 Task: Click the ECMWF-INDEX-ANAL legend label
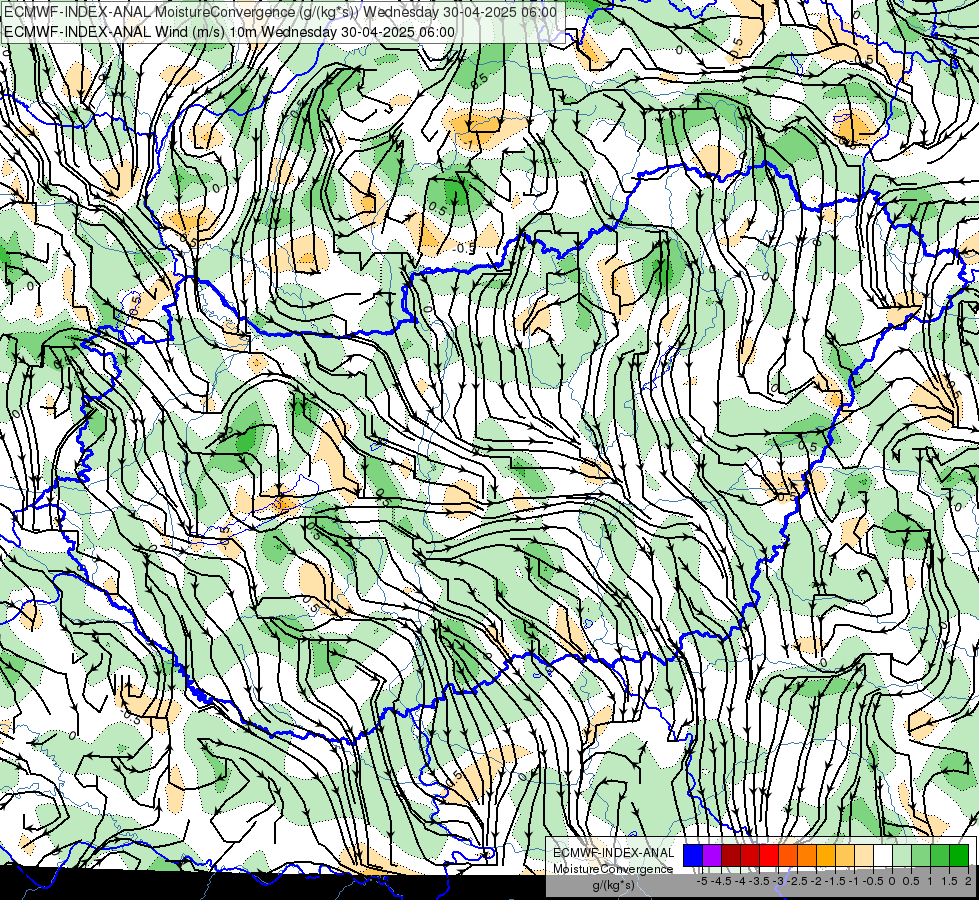coord(613,853)
